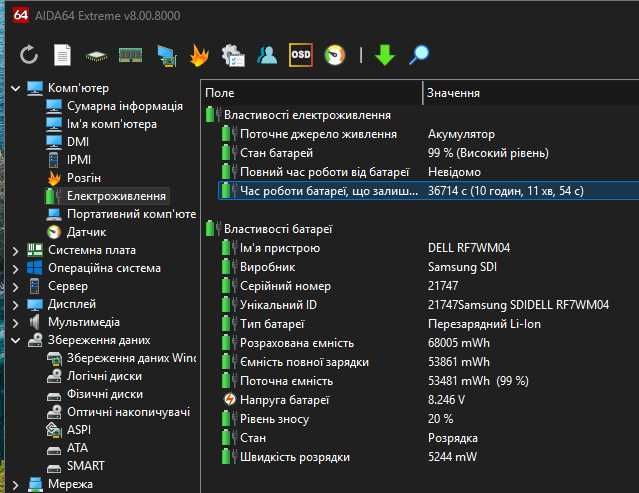Expand the Мережа tree node

click(x=15, y=484)
